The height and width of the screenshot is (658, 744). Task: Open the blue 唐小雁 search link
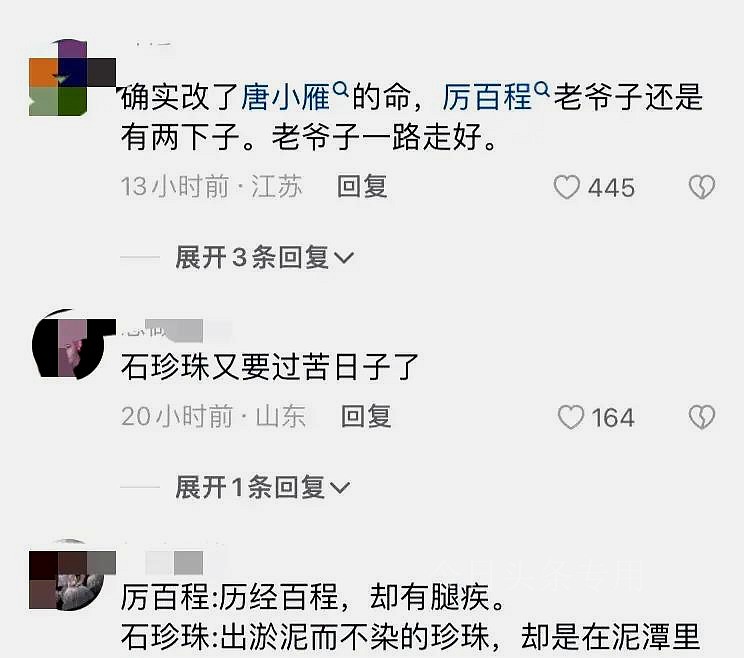(285, 97)
